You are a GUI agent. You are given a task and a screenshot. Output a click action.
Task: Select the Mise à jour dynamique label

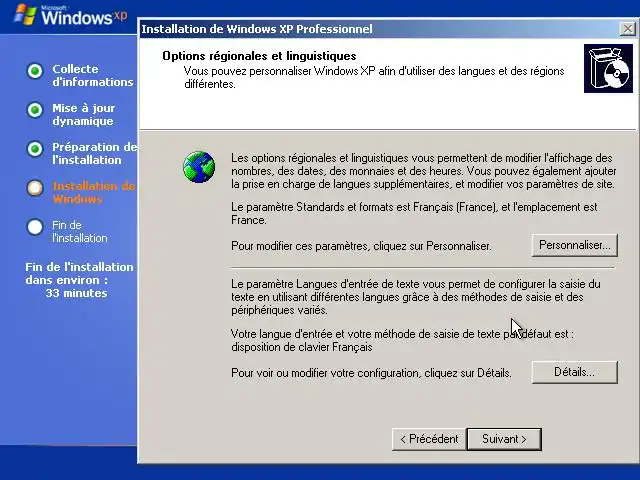[84, 115]
